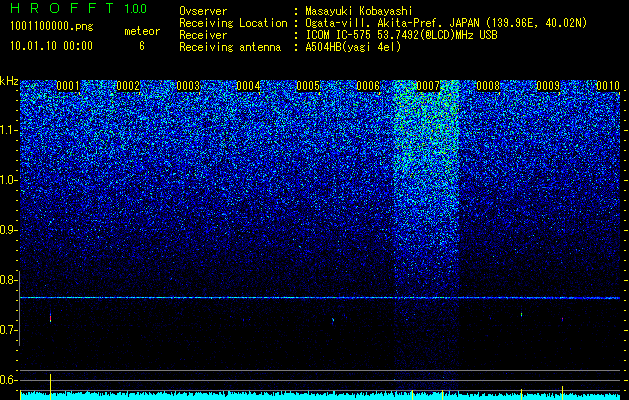Screen dimensions: 629x400
Task: Jump to minute marker 0003
Action: [188, 86]
